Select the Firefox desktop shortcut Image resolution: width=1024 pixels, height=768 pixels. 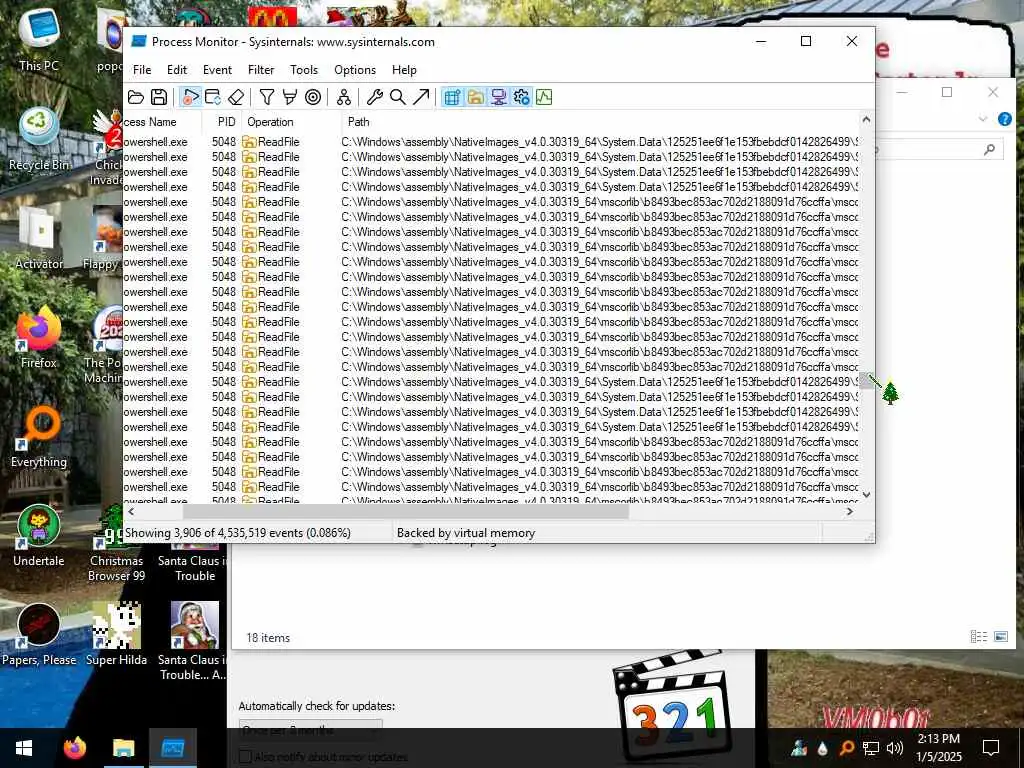[39, 338]
